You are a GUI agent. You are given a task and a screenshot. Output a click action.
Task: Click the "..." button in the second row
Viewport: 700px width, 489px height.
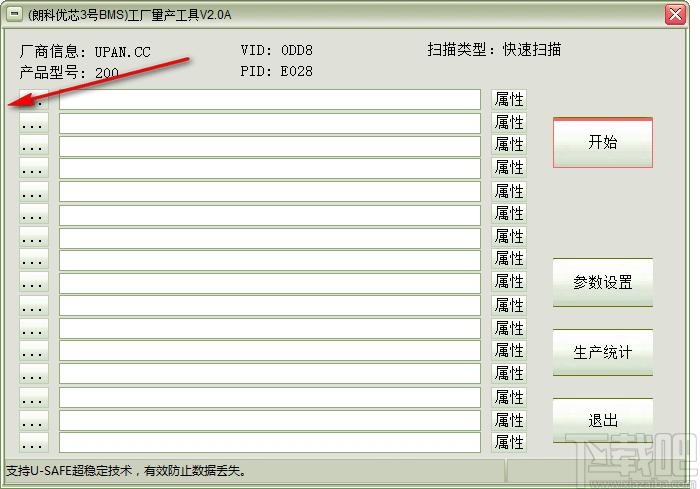click(x=33, y=123)
